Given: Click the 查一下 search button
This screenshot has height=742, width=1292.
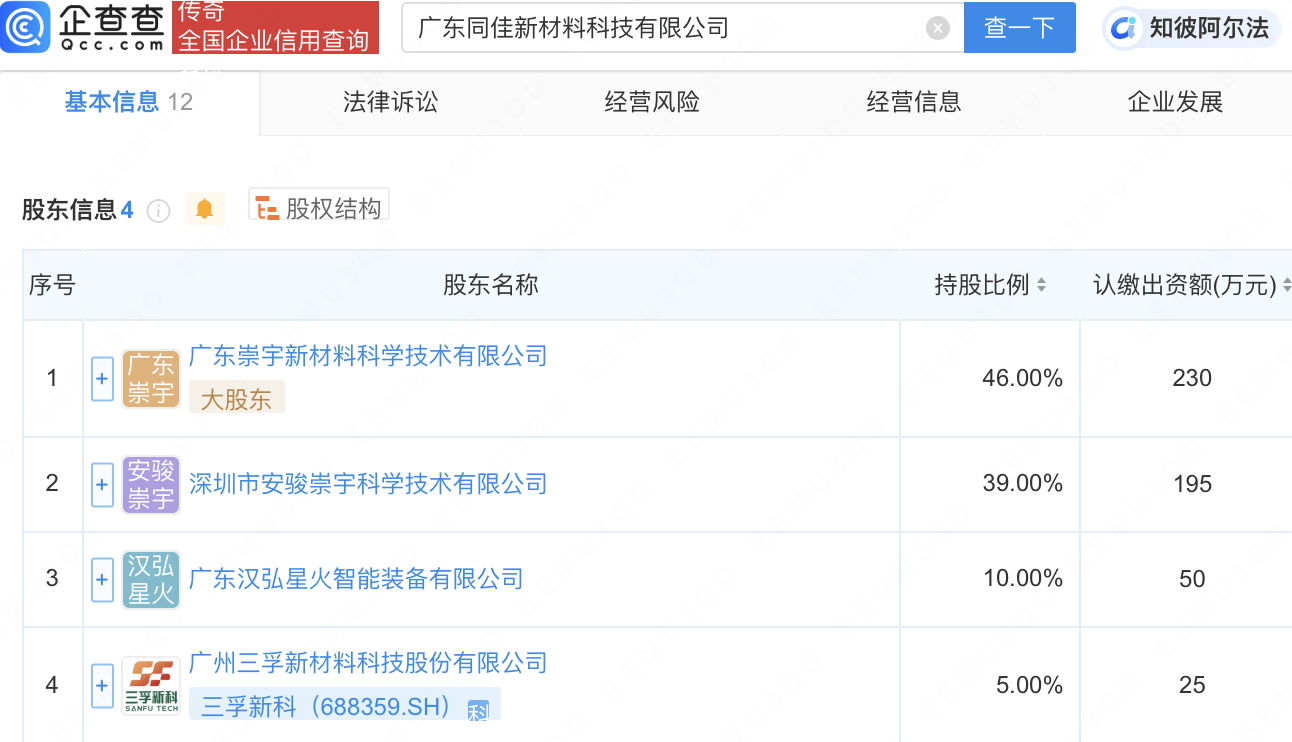Looking at the screenshot, I should pyautogui.click(x=1020, y=27).
